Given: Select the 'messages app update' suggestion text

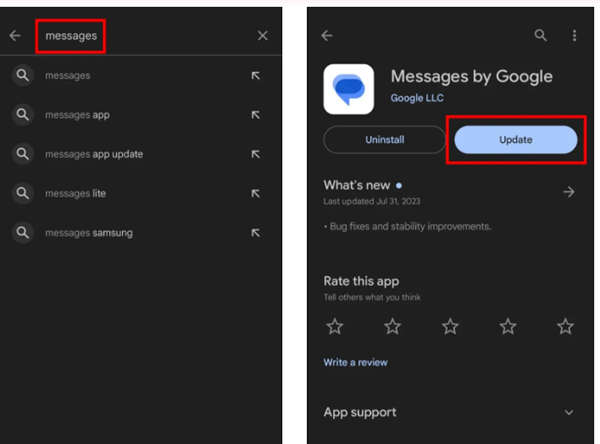Looking at the screenshot, I should click(94, 154).
